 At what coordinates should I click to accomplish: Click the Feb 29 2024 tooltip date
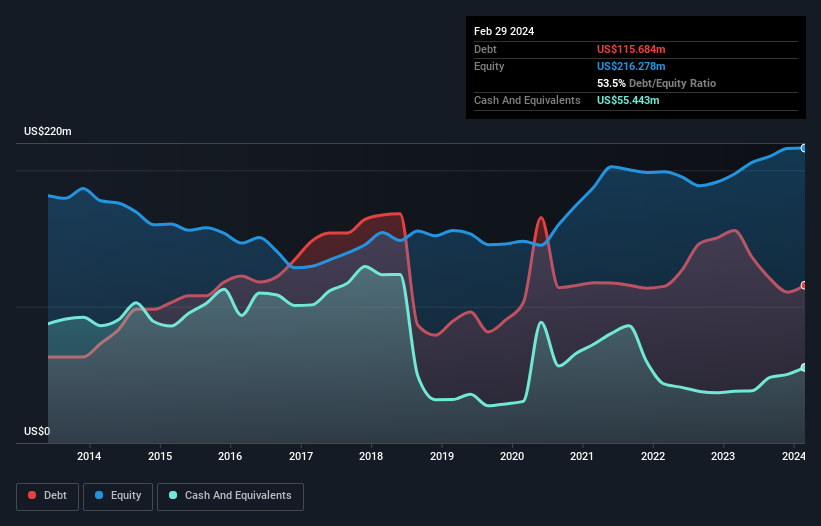click(x=504, y=31)
